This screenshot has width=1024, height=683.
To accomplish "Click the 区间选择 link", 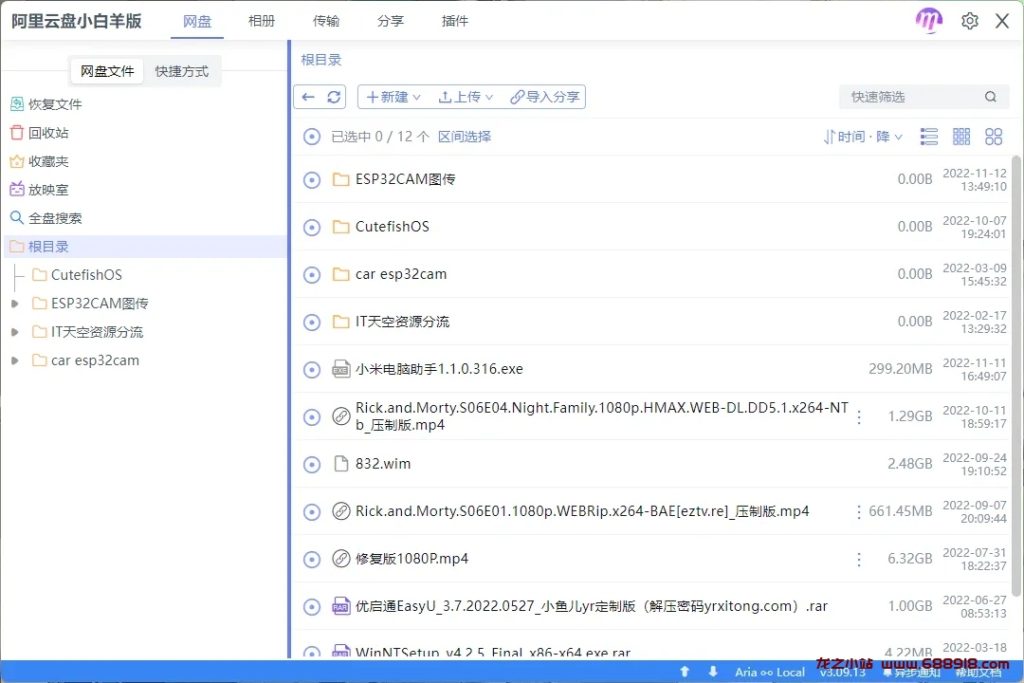I will click(x=464, y=136).
